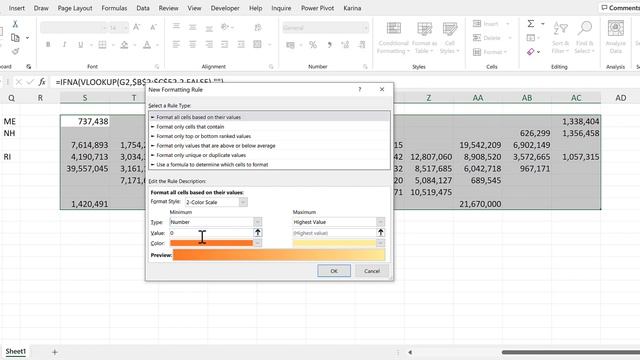Open the Minimum orange Color dropdown arrow
Viewport: 640px width, 360px height.
point(258,243)
